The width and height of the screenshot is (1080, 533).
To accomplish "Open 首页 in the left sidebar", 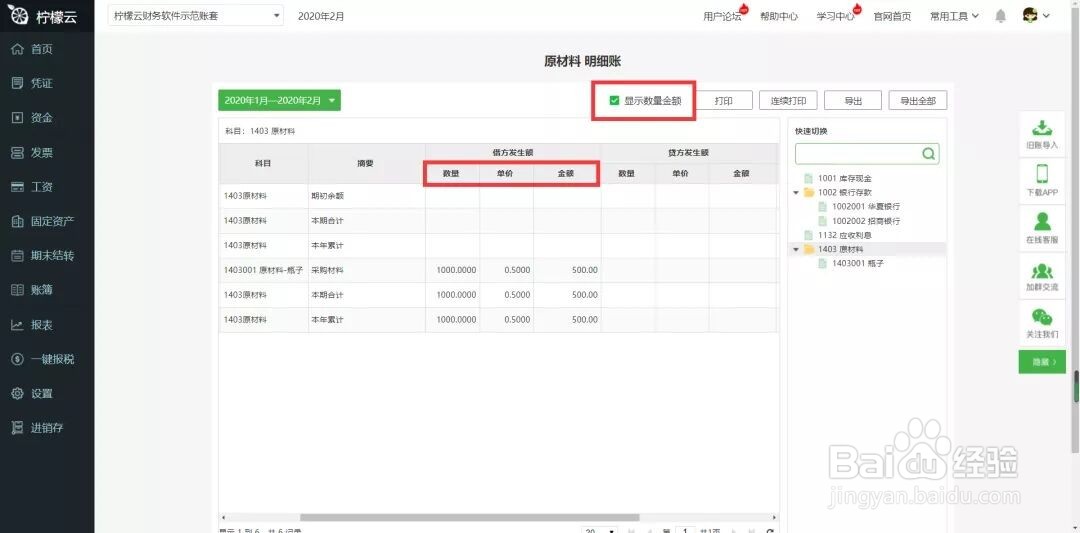I will (x=41, y=49).
